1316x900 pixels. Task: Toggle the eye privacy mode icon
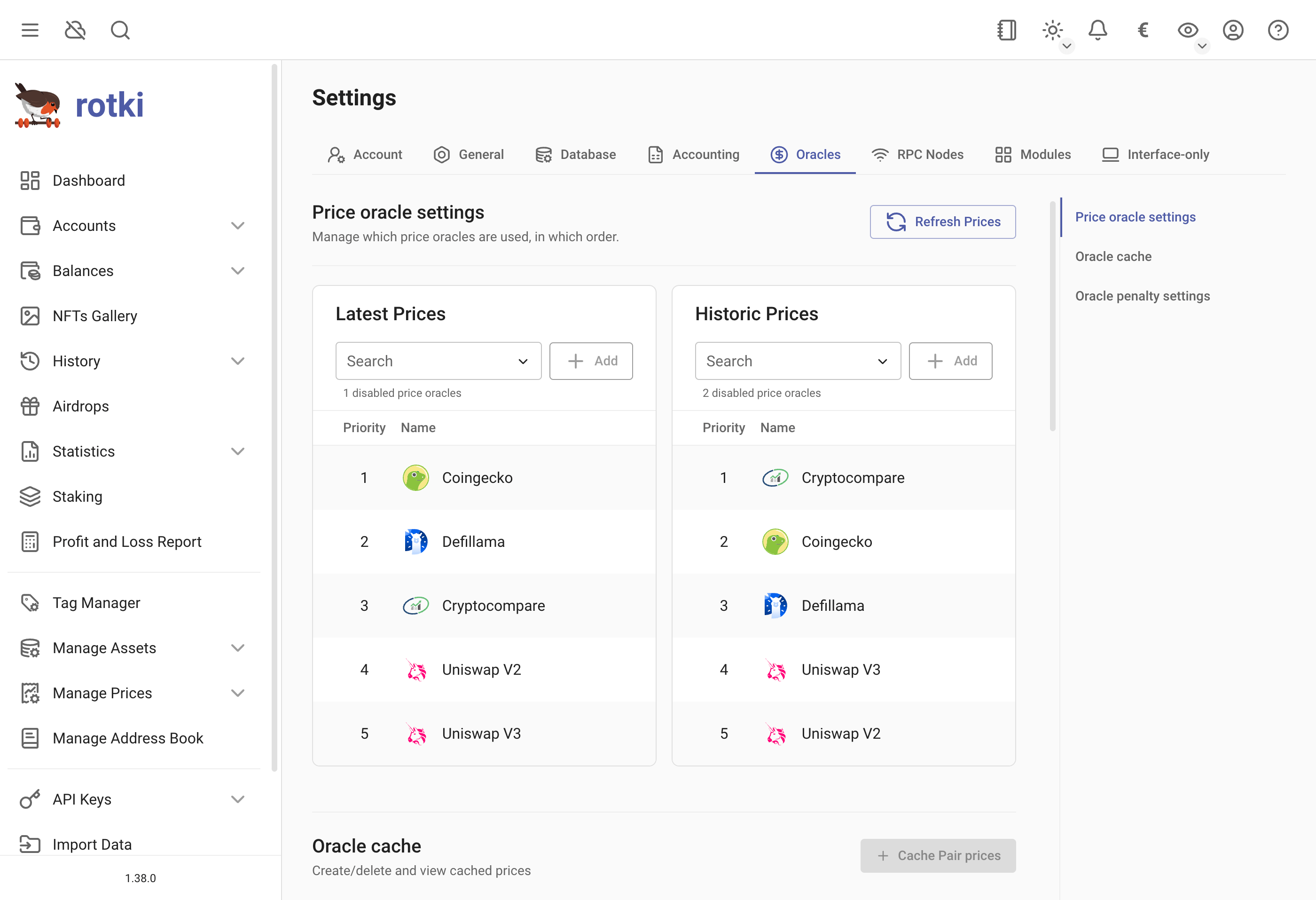(1188, 30)
